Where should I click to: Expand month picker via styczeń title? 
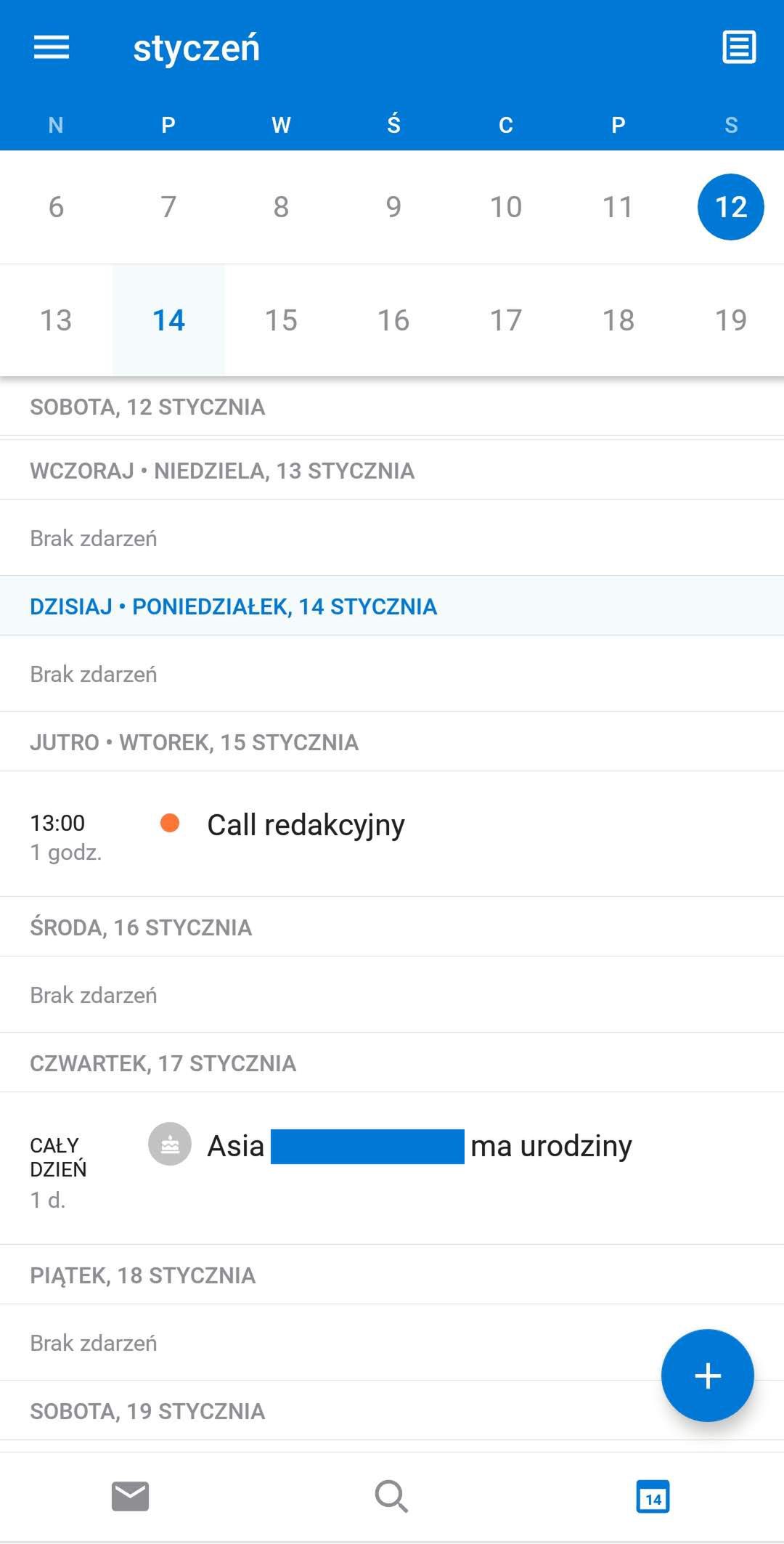pos(196,48)
